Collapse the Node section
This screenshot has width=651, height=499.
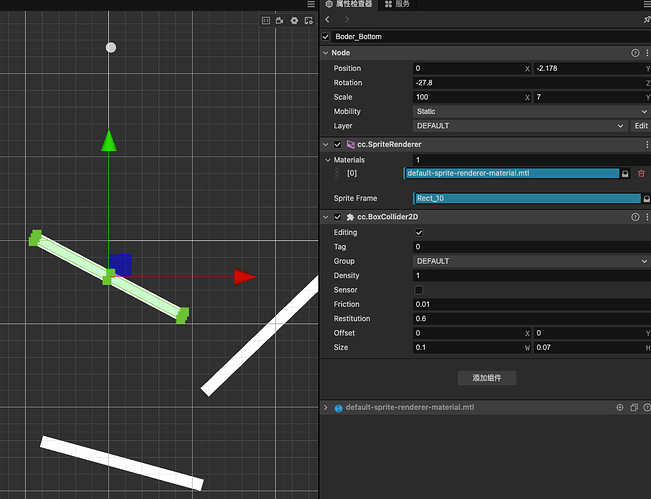(x=326, y=53)
